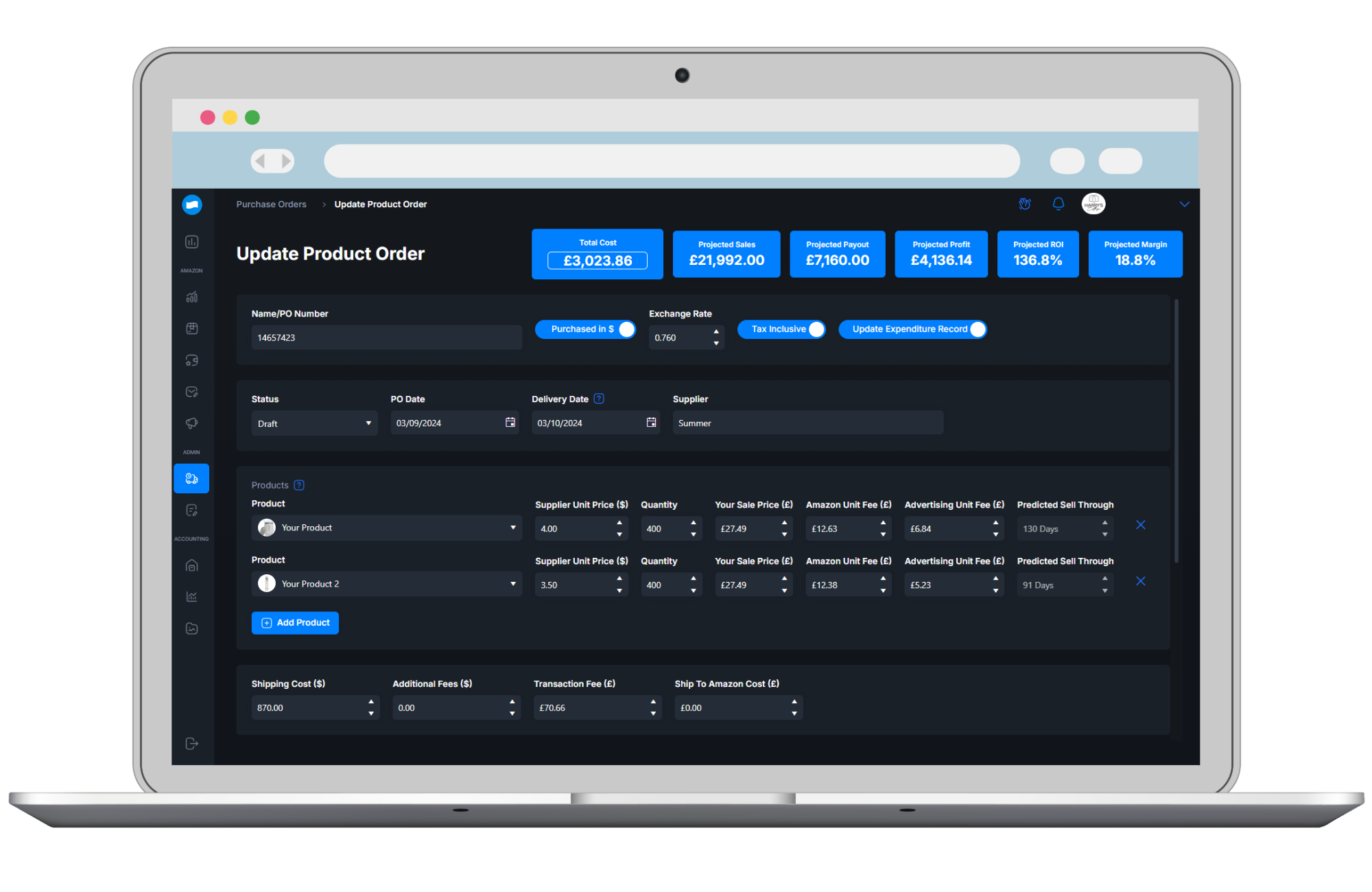Open the PO Date calendar picker

510,423
